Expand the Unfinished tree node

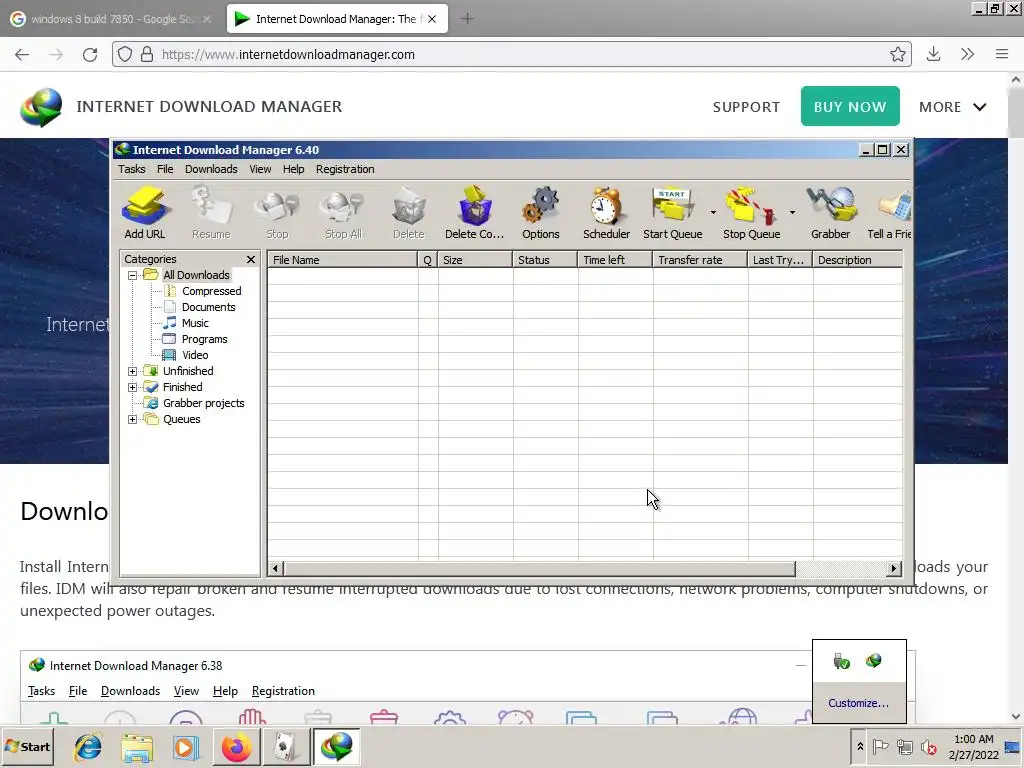(133, 371)
